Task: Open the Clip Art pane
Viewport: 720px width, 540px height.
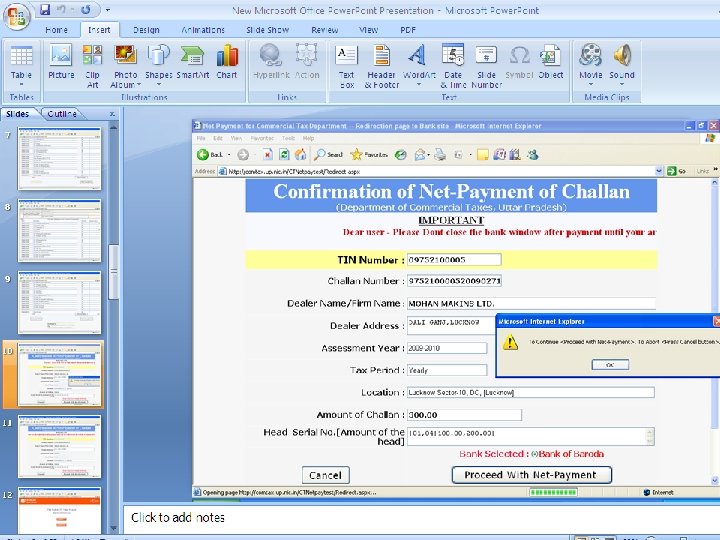Action: [x=92, y=66]
